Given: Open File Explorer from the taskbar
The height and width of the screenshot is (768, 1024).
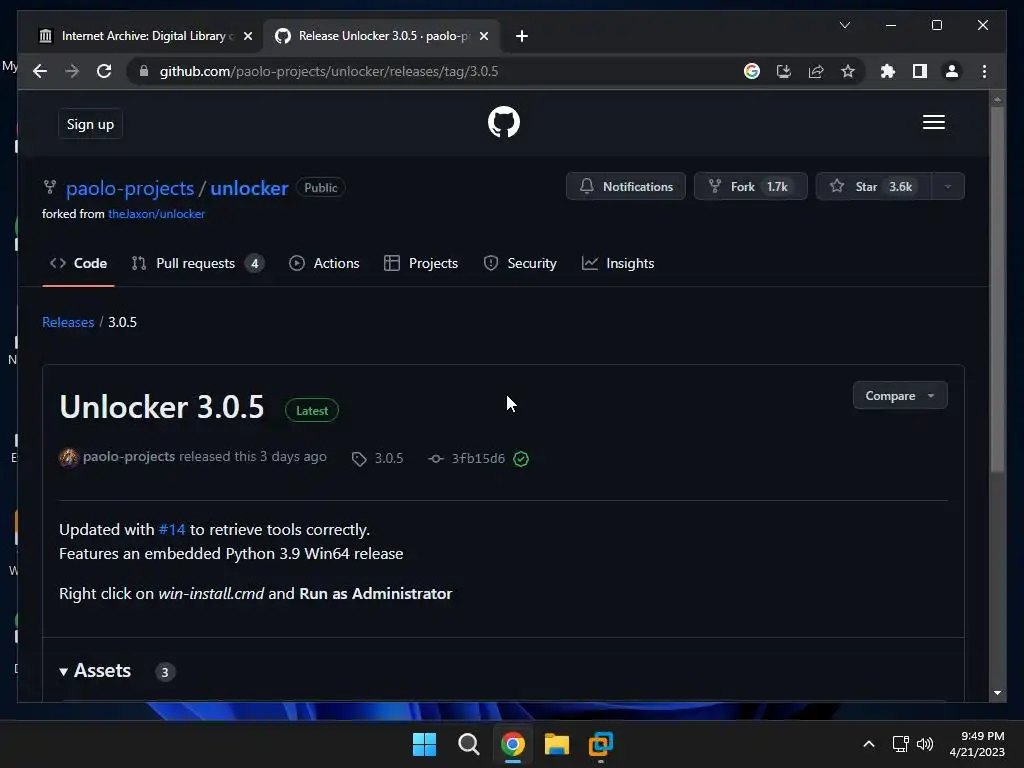Looking at the screenshot, I should click(x=557, y=744).
